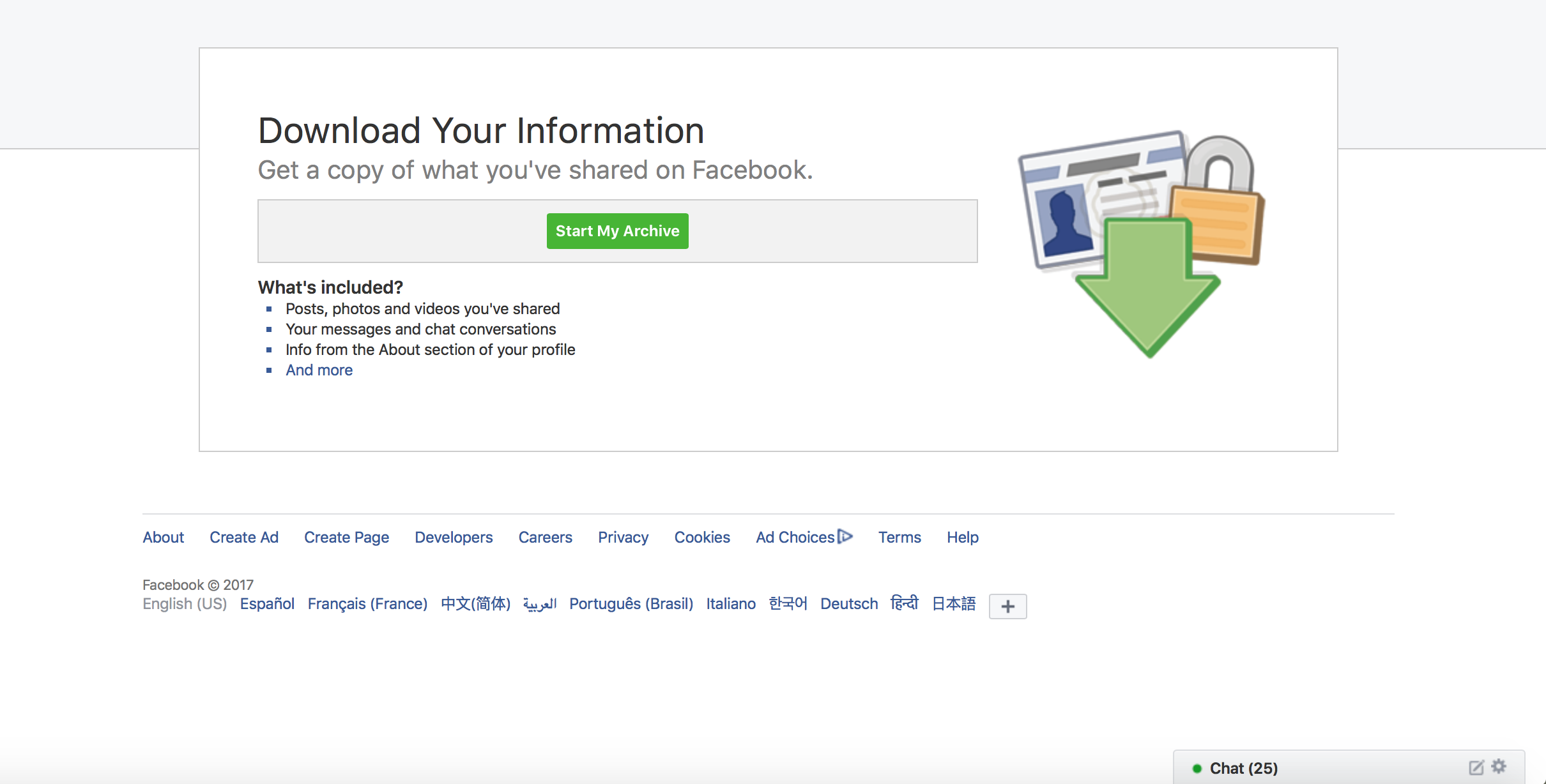The width and height of the screenshot is (1546, 784).
Task: Click the English (US) language label
Action: point(185,604)
